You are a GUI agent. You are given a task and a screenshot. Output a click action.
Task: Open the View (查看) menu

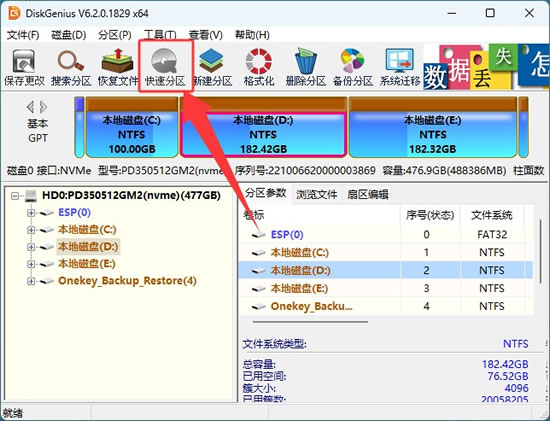206,35
